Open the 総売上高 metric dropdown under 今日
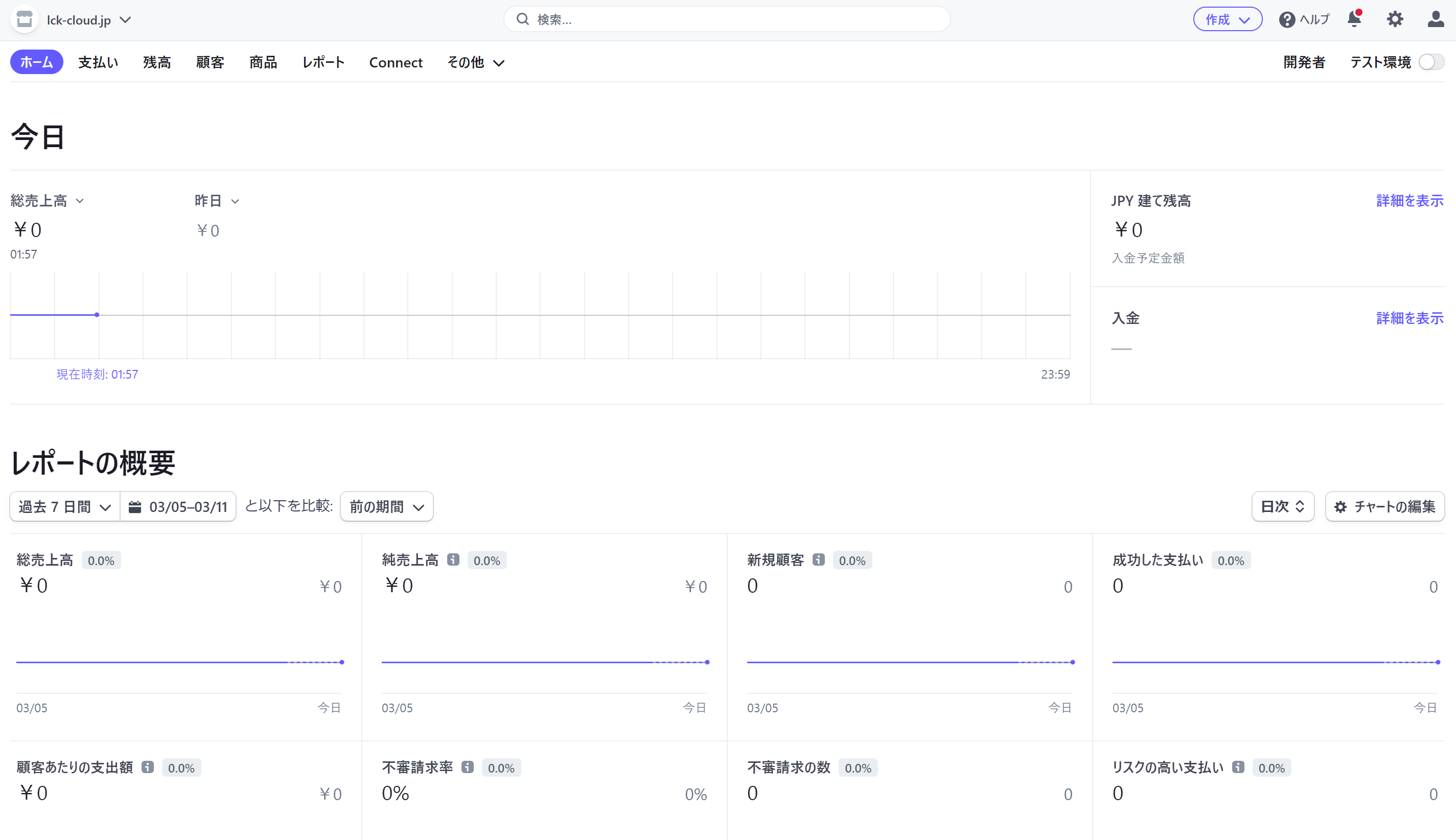The image size is (1456, 840). pyautogui.click(x=48, y=201)
